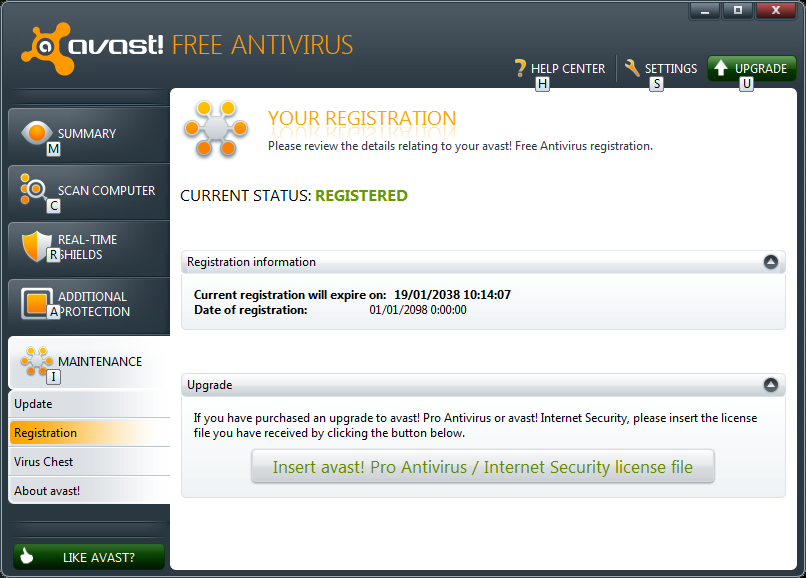Collapse the Registration information section
Viewport: 806px width, 578px height.
pos(770,262)
